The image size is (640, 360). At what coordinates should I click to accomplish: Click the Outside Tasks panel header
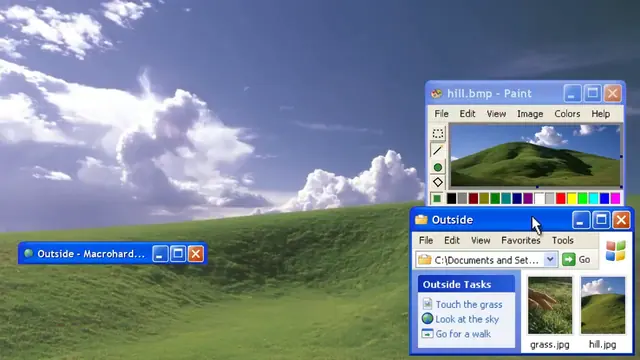(466, 284)
